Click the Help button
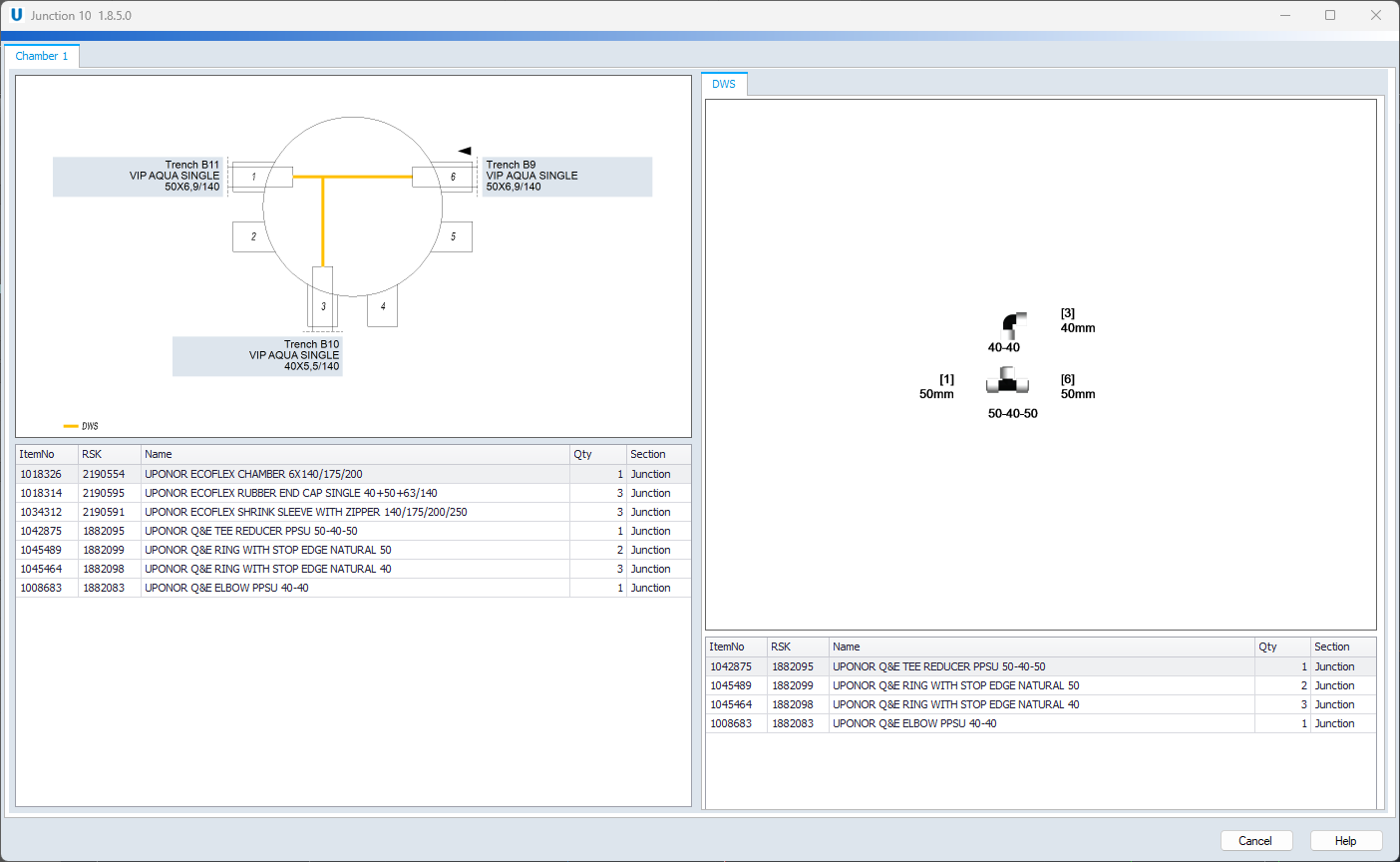 (1346, 841)
